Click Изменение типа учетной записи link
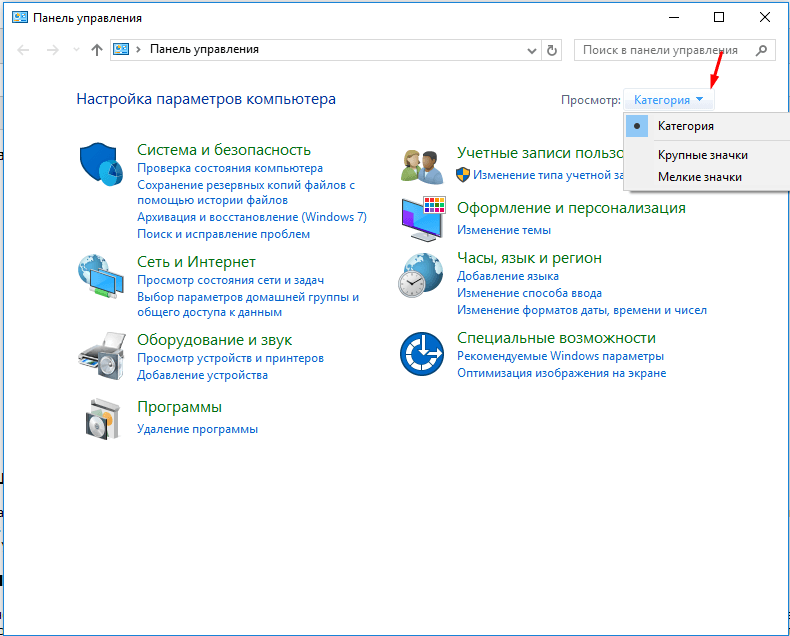Viewport: 790px width, 636px height. pyautogui.click(x=548, y=175)
